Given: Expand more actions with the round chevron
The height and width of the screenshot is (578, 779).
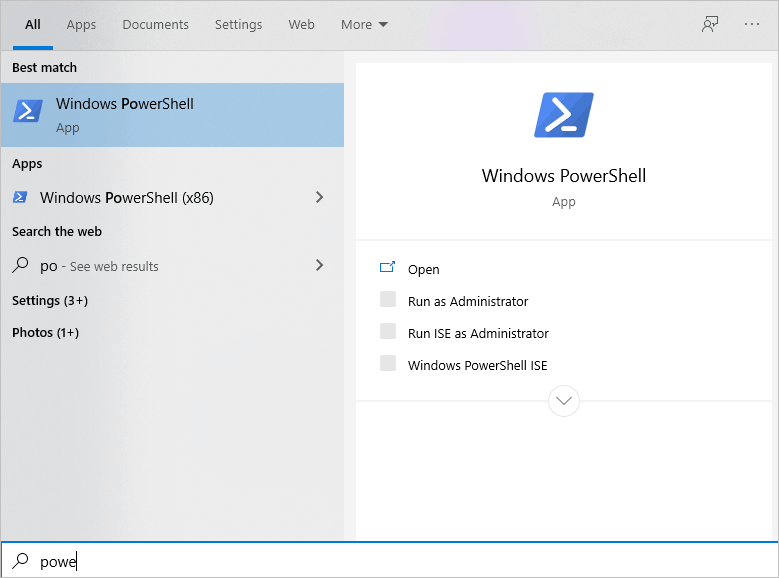Looking at the screenshot, I should [563, 401].
